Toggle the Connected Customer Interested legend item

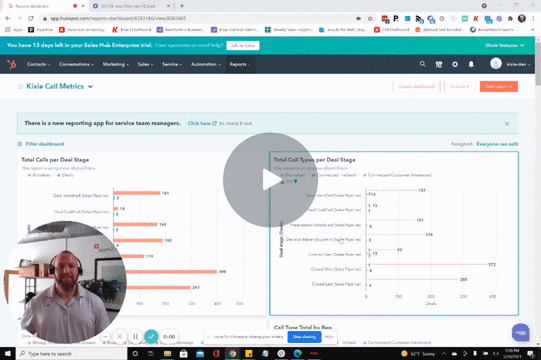(397, 175)
